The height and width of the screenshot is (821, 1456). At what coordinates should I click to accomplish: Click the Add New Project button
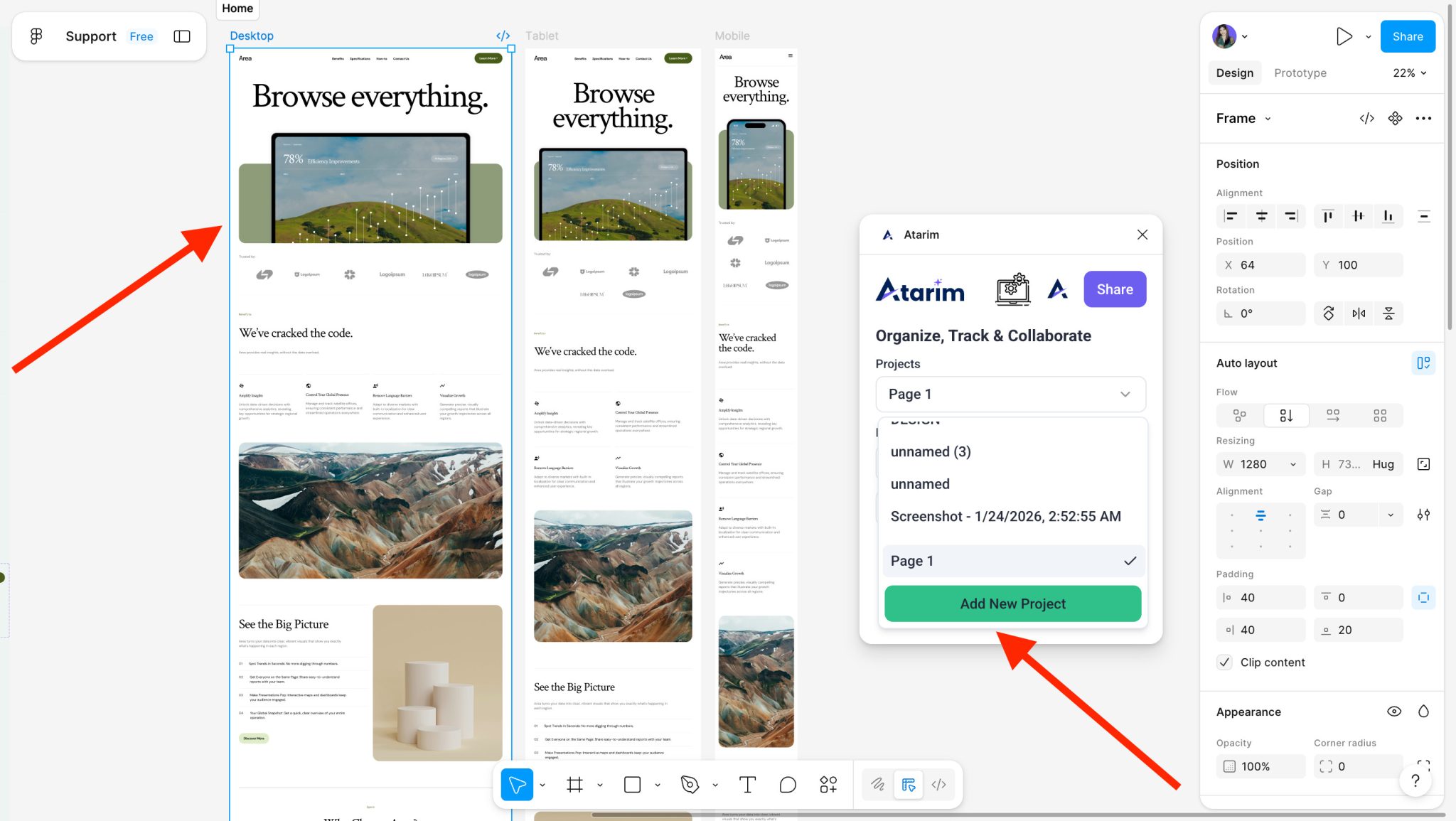pyautogui.click(x=1012, y=603)
